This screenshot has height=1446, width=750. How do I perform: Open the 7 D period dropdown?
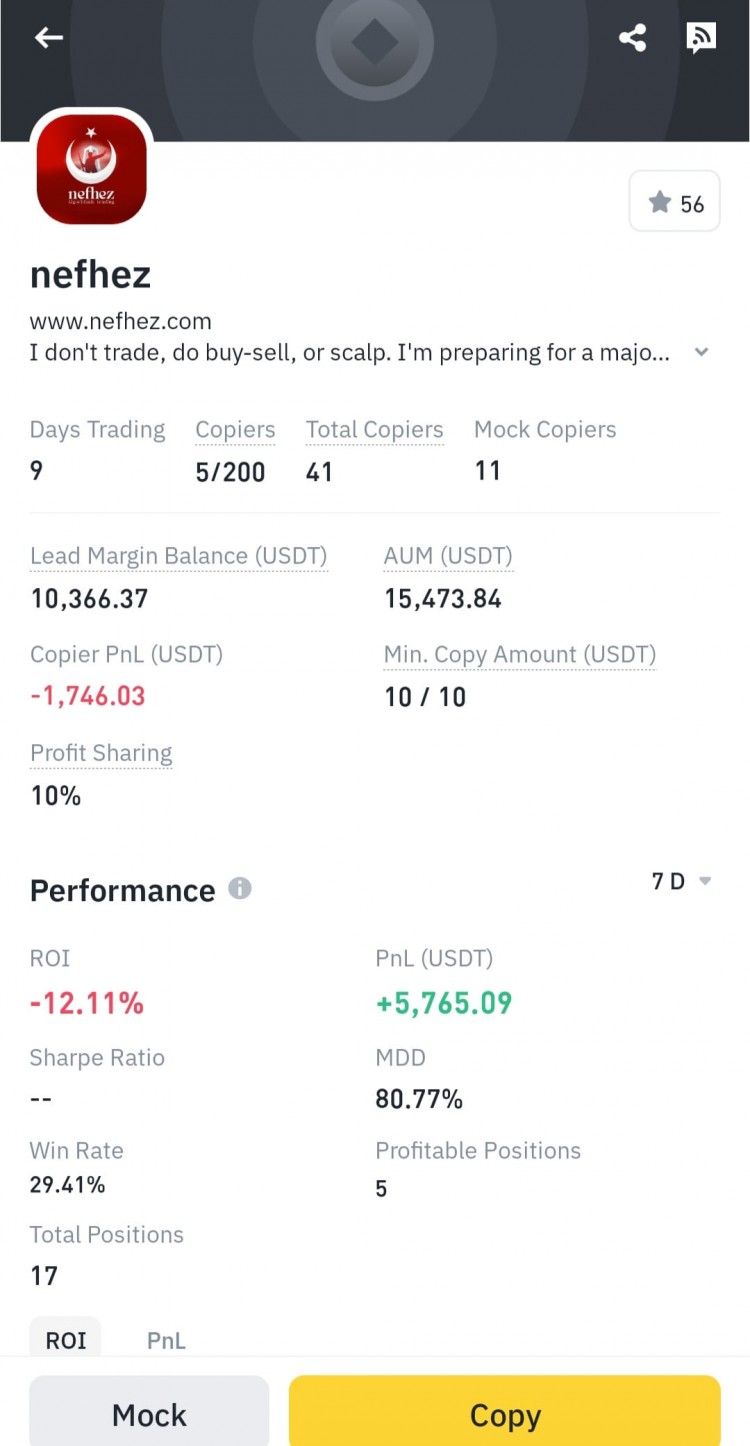pos(681,881)
